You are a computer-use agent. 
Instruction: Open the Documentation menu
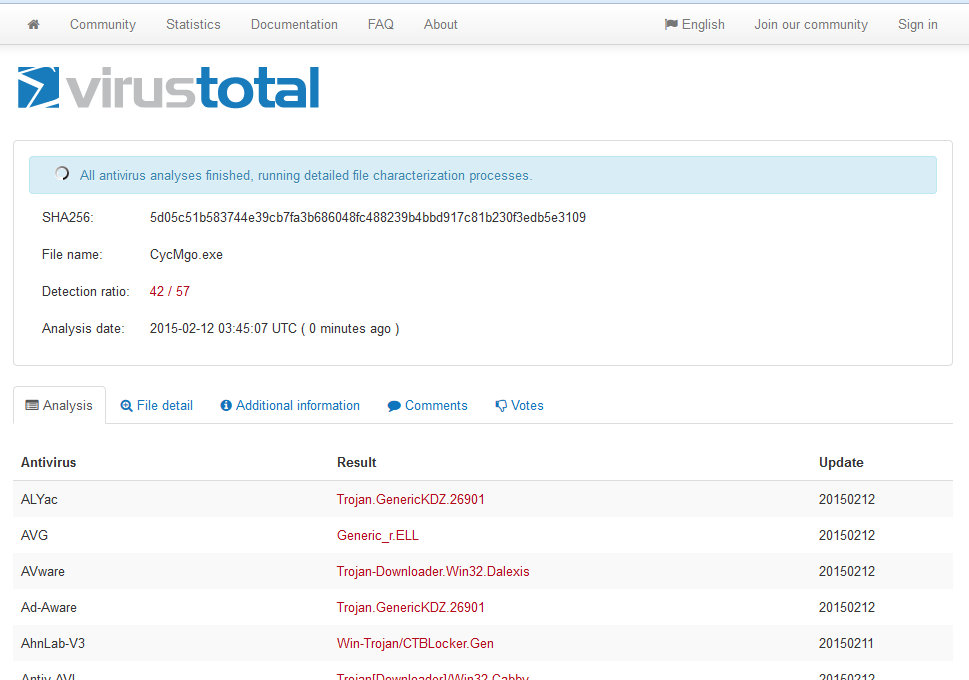[294, 25]
